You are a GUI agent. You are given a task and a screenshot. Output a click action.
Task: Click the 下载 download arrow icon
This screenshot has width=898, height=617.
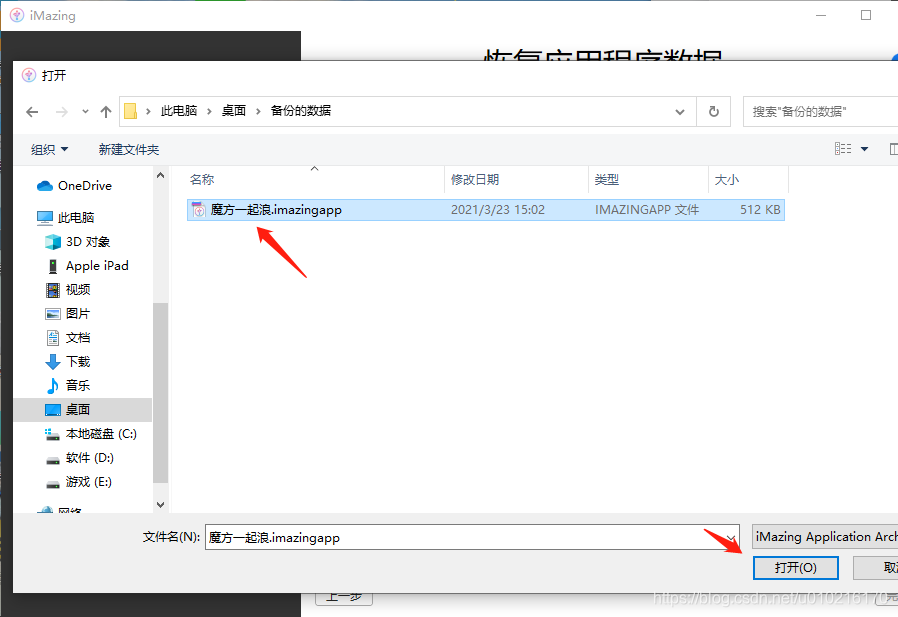pyautogui.click(x=53, y=362)
